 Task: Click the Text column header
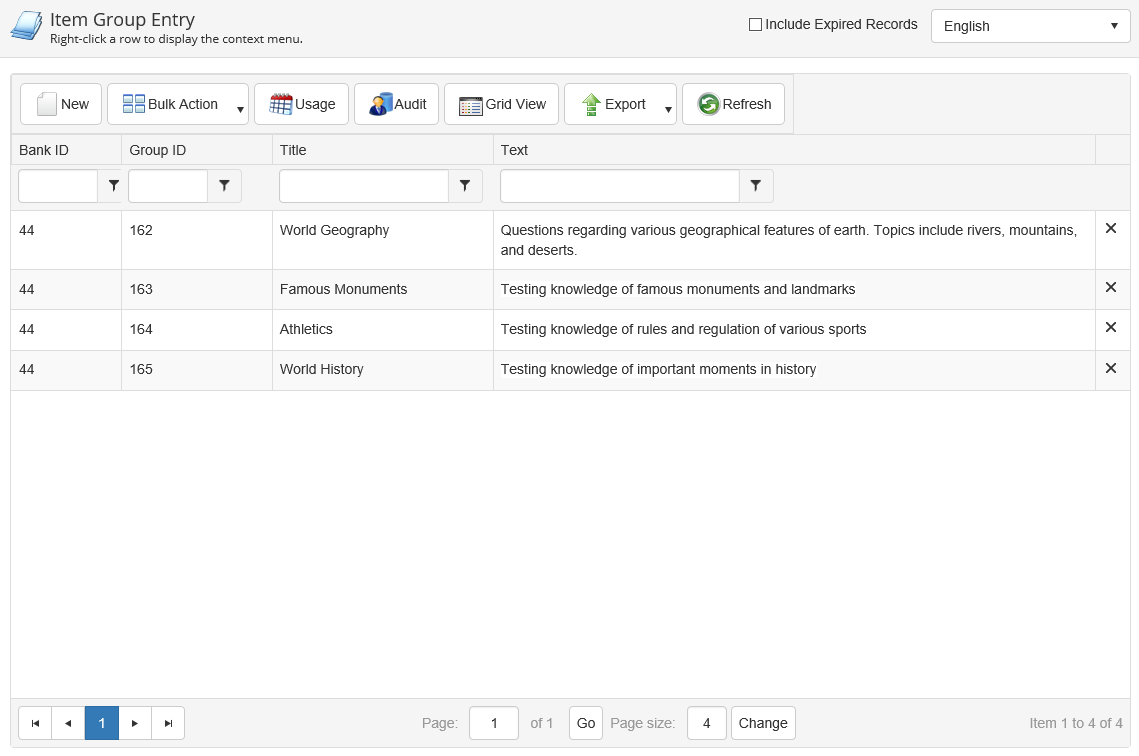point(514,150)
